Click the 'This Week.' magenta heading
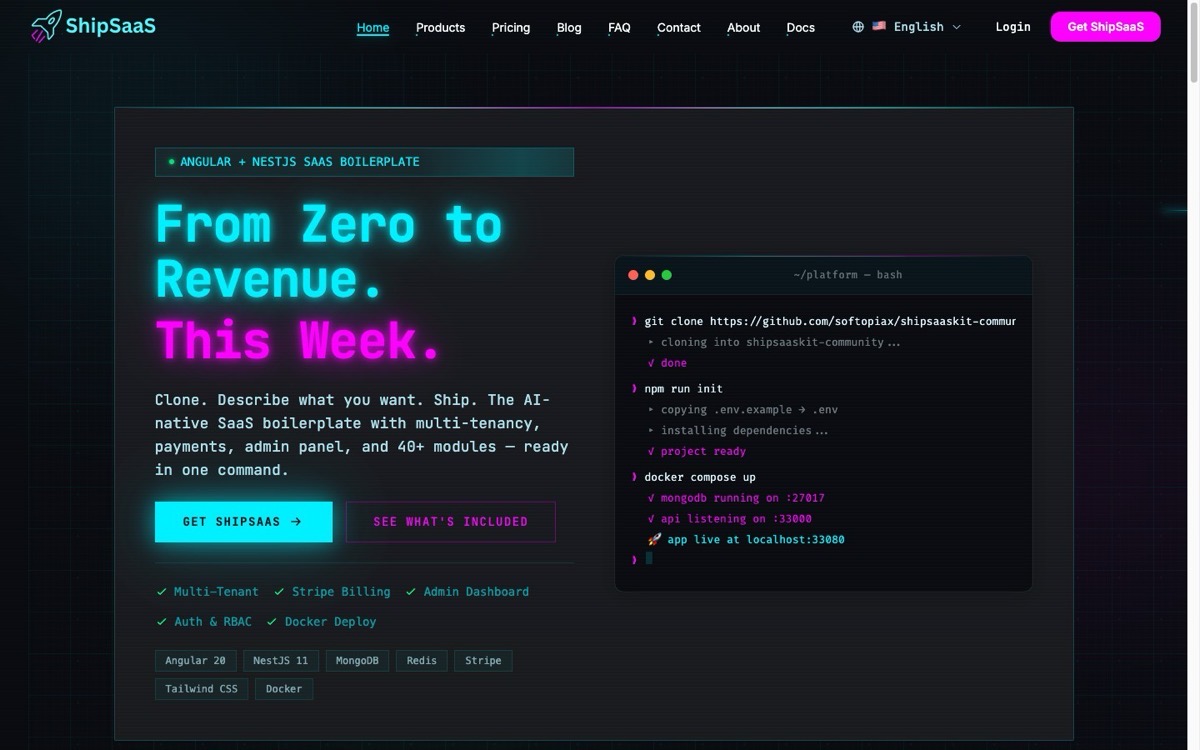 299,340
